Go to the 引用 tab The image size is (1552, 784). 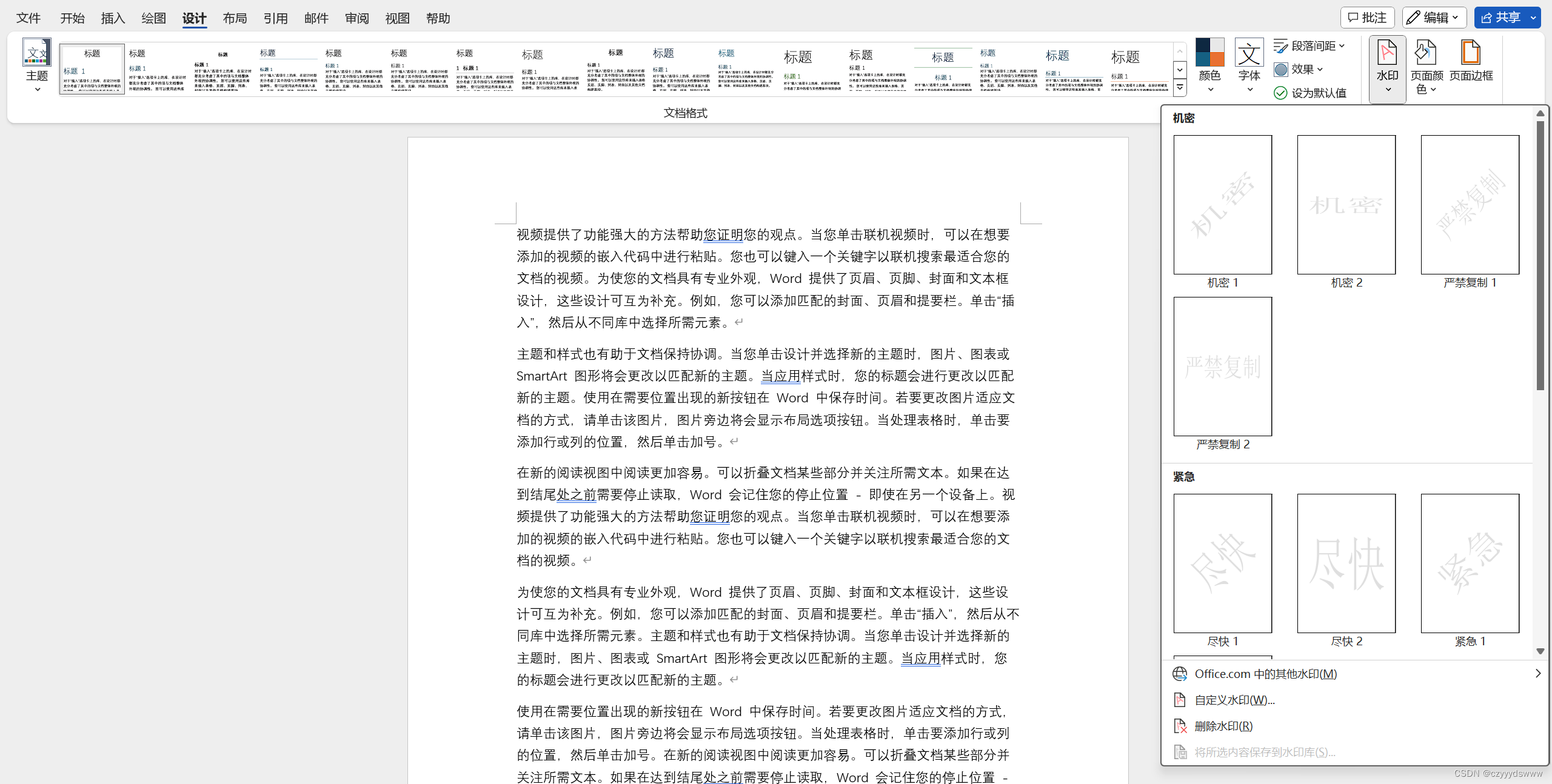[275, 18]
